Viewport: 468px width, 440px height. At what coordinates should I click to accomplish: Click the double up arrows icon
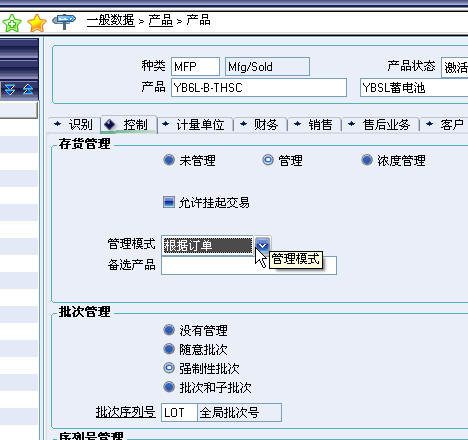point(28,89)
